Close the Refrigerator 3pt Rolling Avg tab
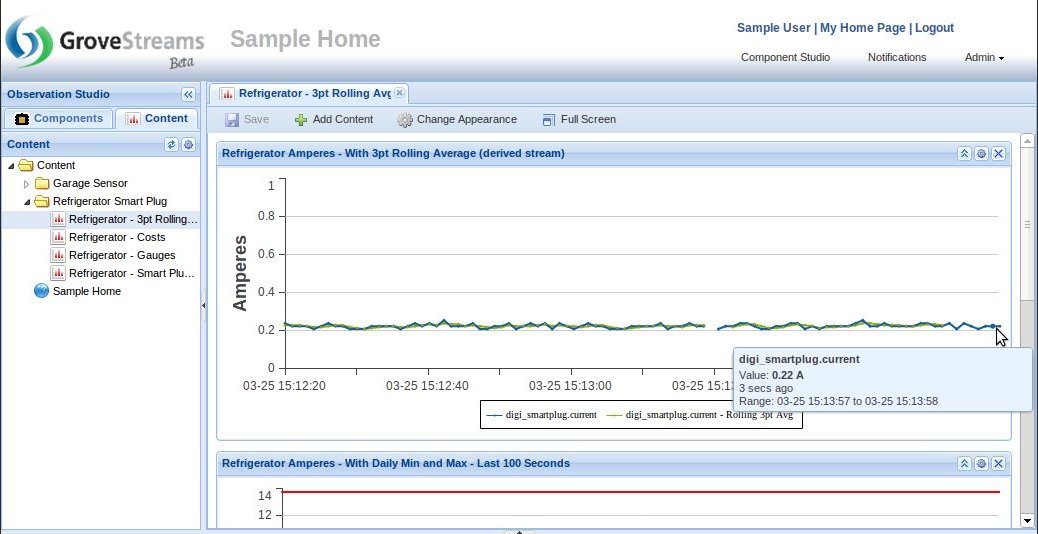 tap(399, 93)
